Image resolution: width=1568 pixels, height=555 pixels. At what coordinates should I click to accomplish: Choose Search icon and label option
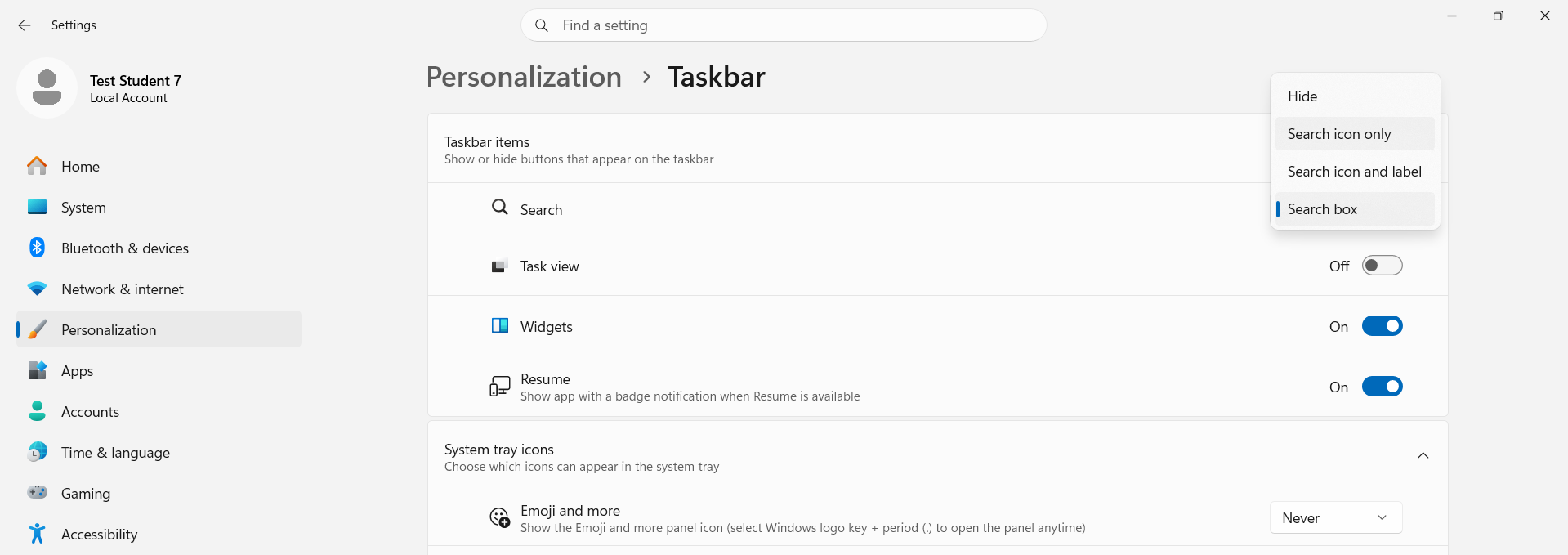point(1355,172)
